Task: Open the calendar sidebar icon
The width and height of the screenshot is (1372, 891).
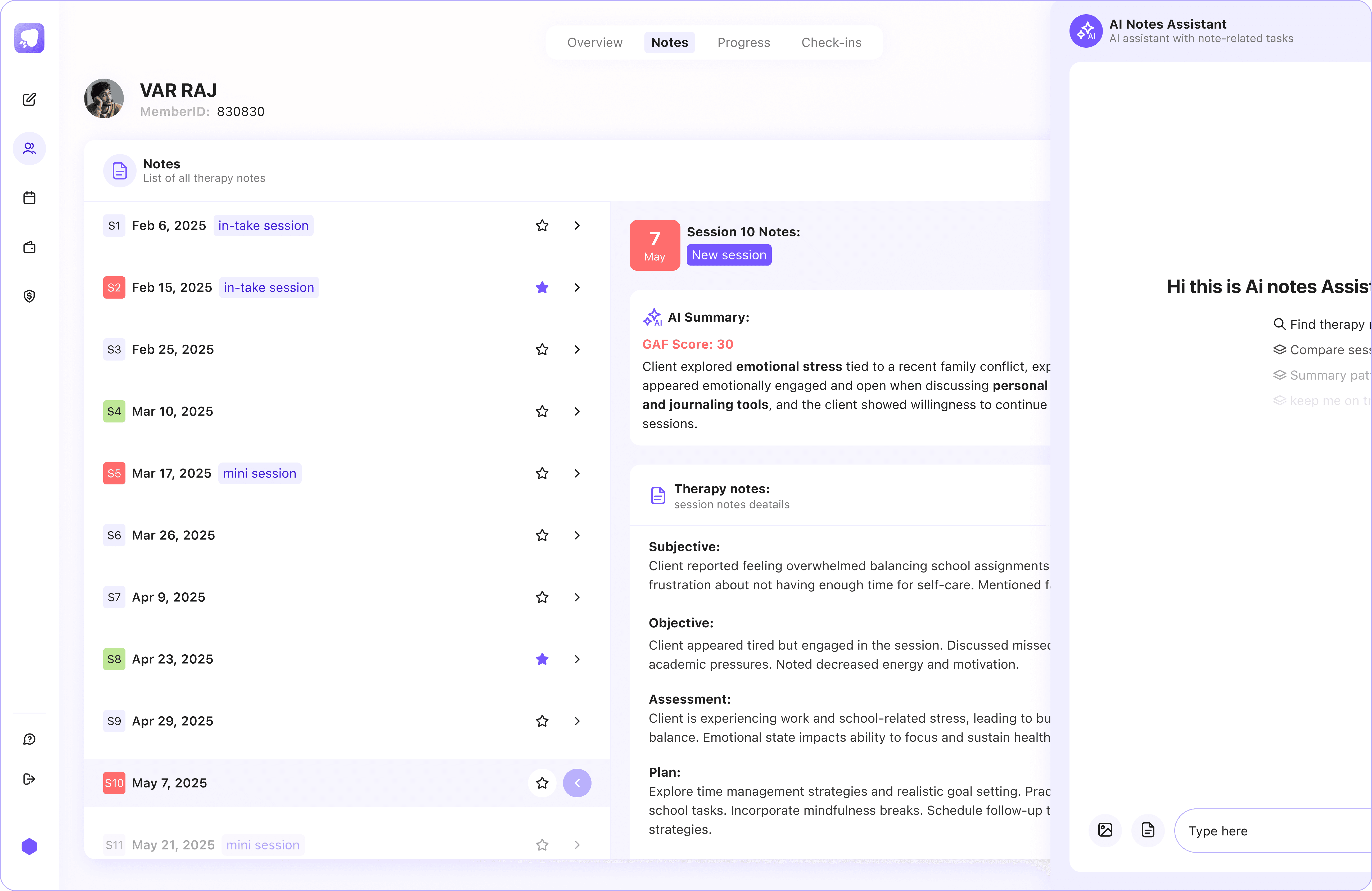Action: (x=29, y=198)
